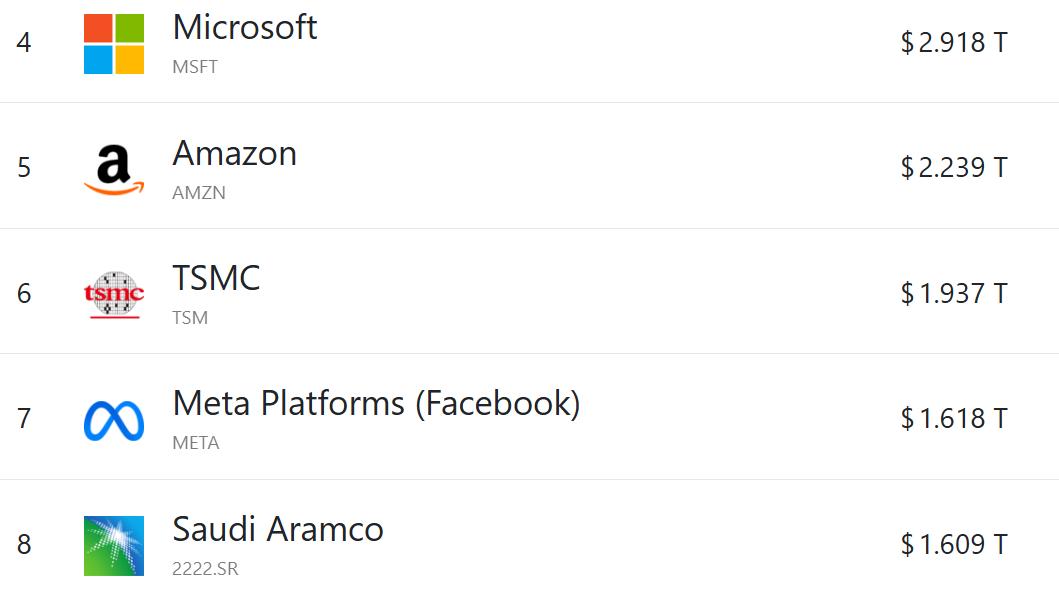Select the TSM ticker label
The image size is (1059, 599).
click(190, 318)
